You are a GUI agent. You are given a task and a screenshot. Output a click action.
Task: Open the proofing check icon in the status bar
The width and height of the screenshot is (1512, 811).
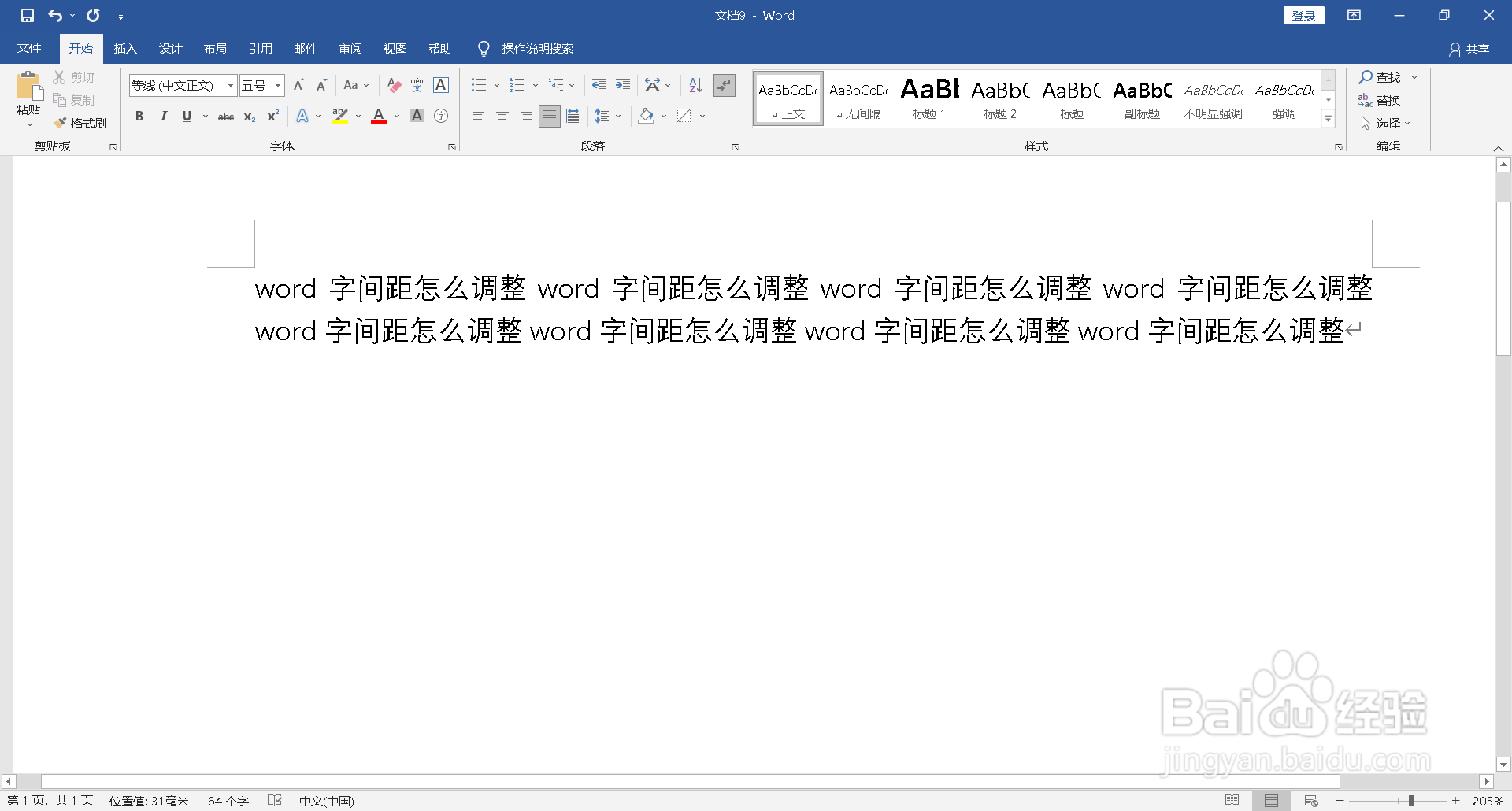[275, 801]
